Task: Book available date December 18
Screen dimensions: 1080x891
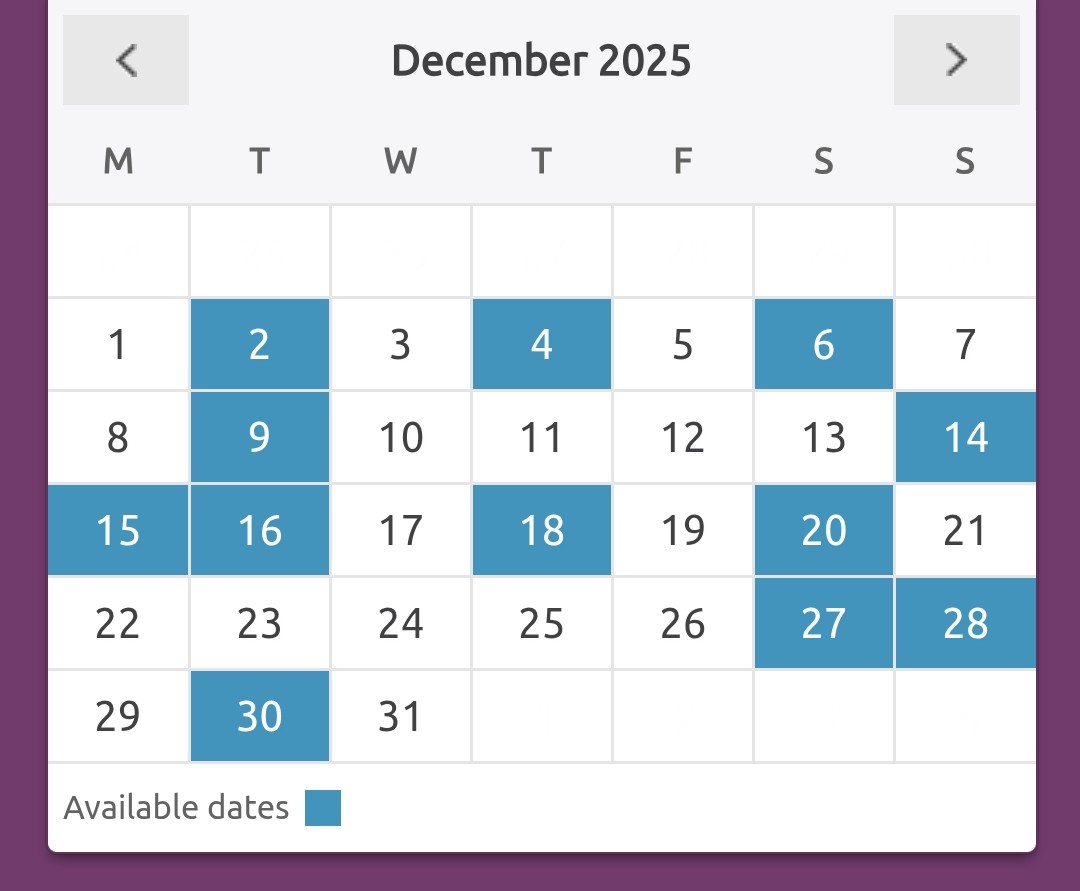Action: tap(542, 530)
